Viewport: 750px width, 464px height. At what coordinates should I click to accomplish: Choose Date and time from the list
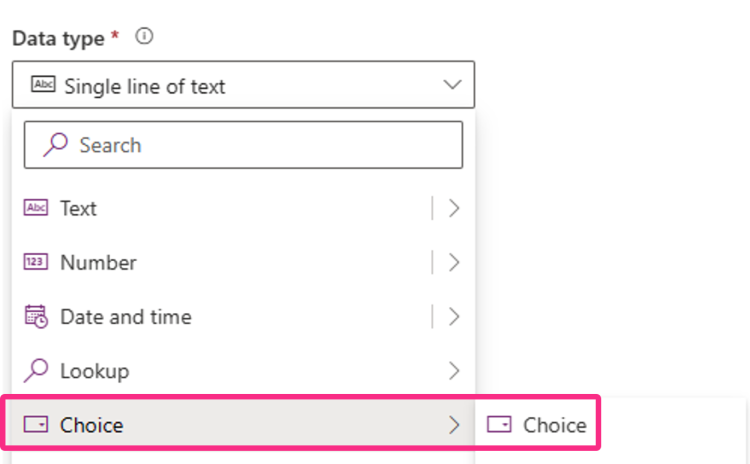126,317
